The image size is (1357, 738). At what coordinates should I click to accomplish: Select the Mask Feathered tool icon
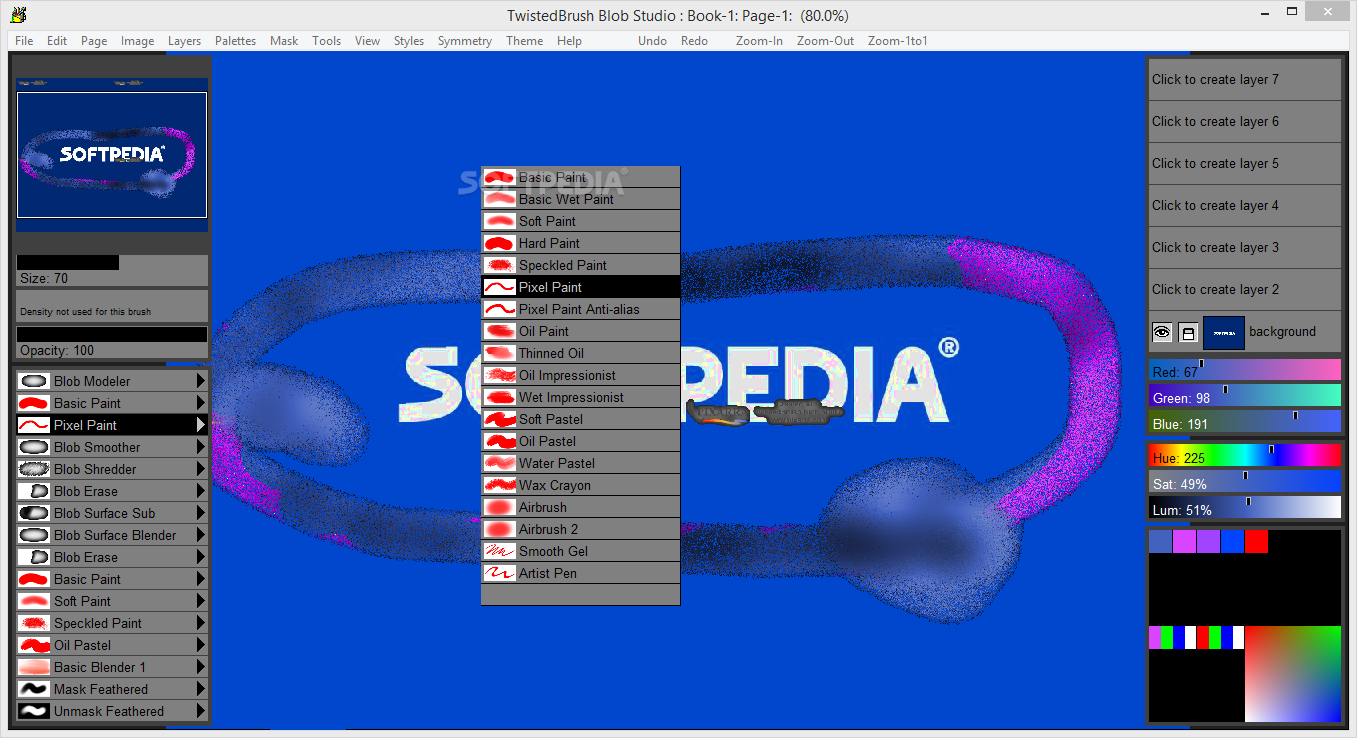tap(34, 689)
